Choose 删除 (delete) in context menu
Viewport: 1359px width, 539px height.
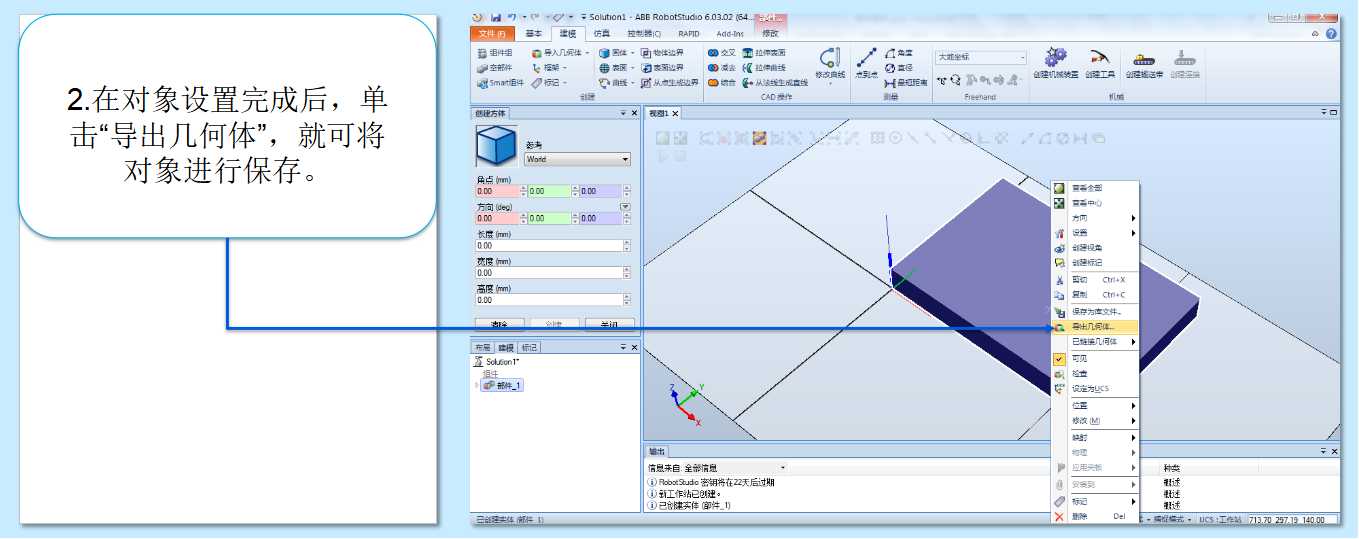click(1095, 516)
